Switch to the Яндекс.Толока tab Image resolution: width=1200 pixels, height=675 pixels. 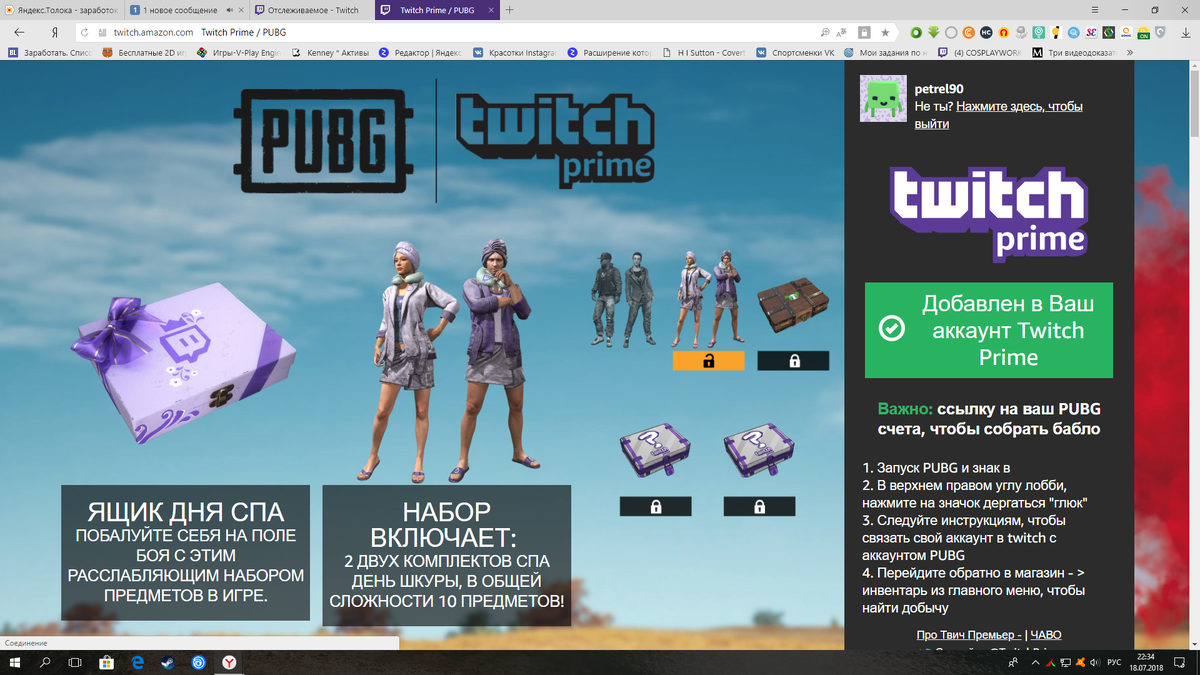[x=62, y=10]
